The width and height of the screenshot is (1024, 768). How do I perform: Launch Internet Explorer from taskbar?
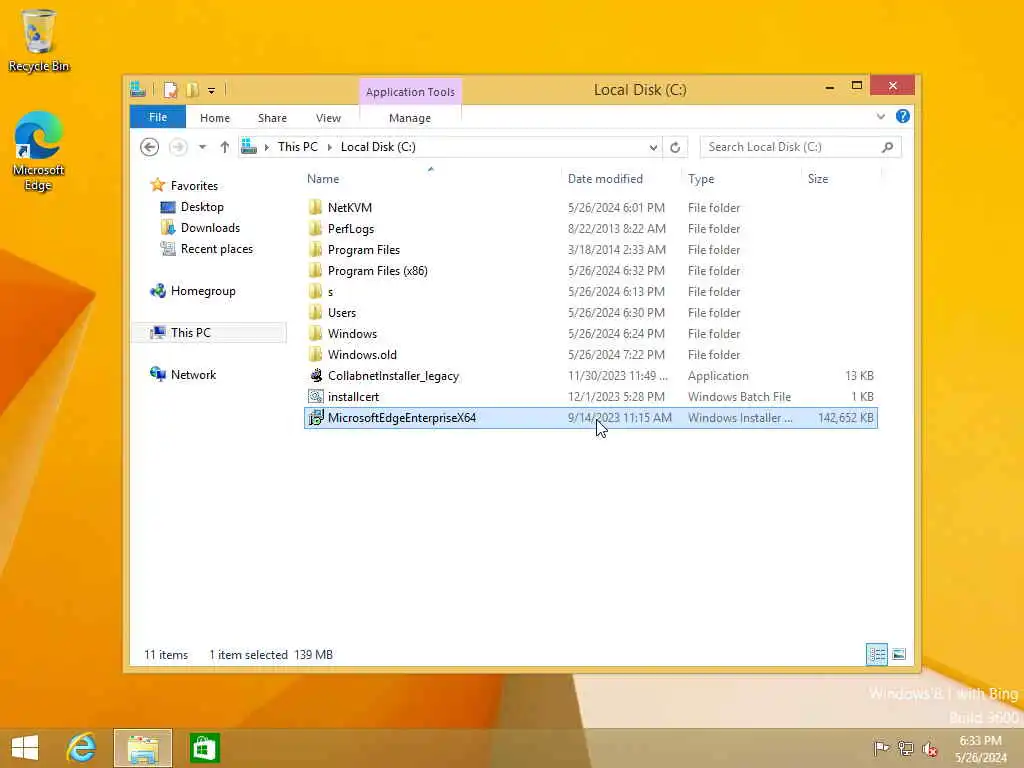click(x=82, y=748)
